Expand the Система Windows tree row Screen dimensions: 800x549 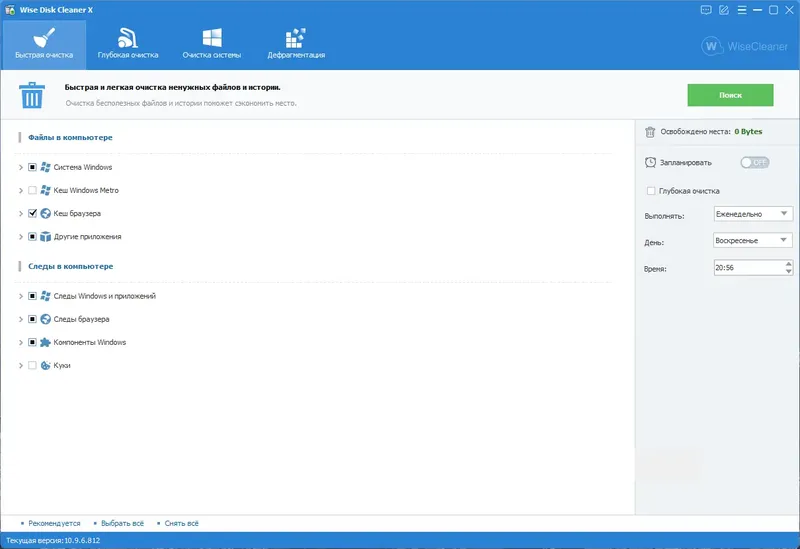(x=21, y=167)
